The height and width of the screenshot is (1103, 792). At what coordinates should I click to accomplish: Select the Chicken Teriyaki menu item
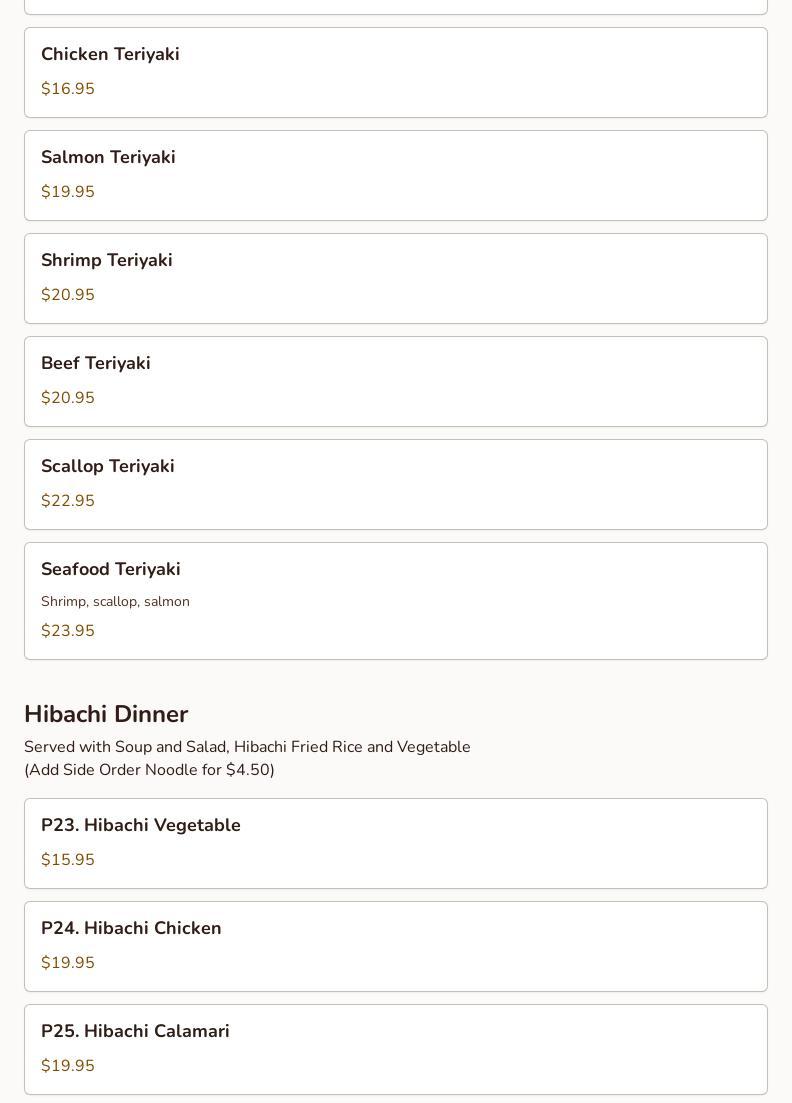point(110,55)
